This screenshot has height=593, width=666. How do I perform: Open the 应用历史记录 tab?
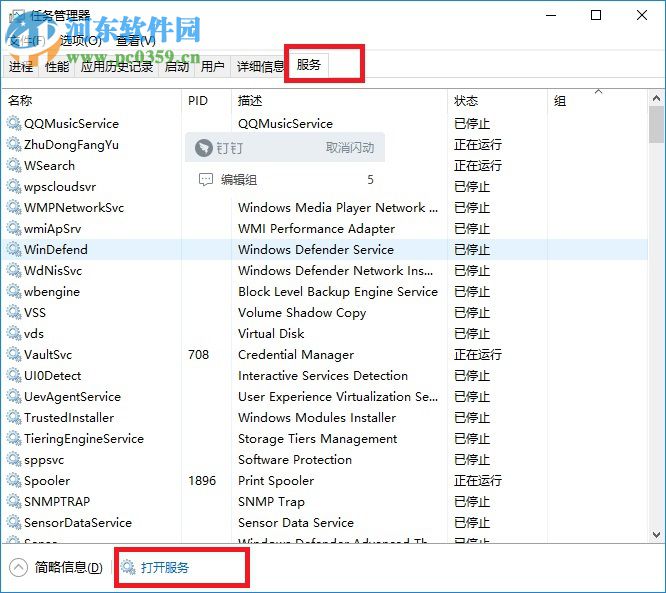(116, 67)
